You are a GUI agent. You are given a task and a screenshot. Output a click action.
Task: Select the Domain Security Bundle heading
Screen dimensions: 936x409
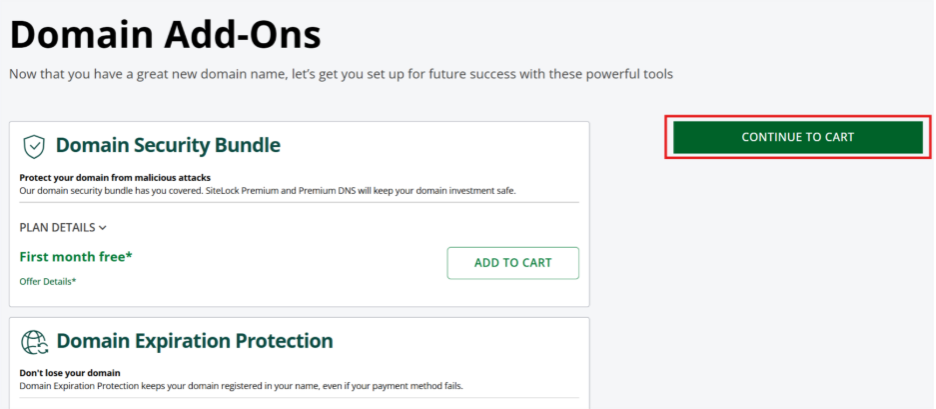click(x=168, y=146)
